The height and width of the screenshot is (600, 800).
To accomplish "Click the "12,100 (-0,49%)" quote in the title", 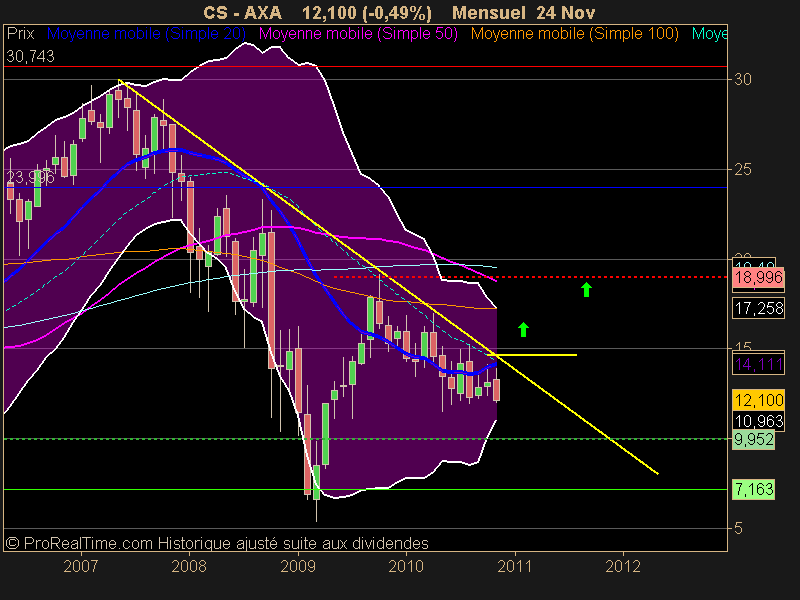I will [367, 13].
